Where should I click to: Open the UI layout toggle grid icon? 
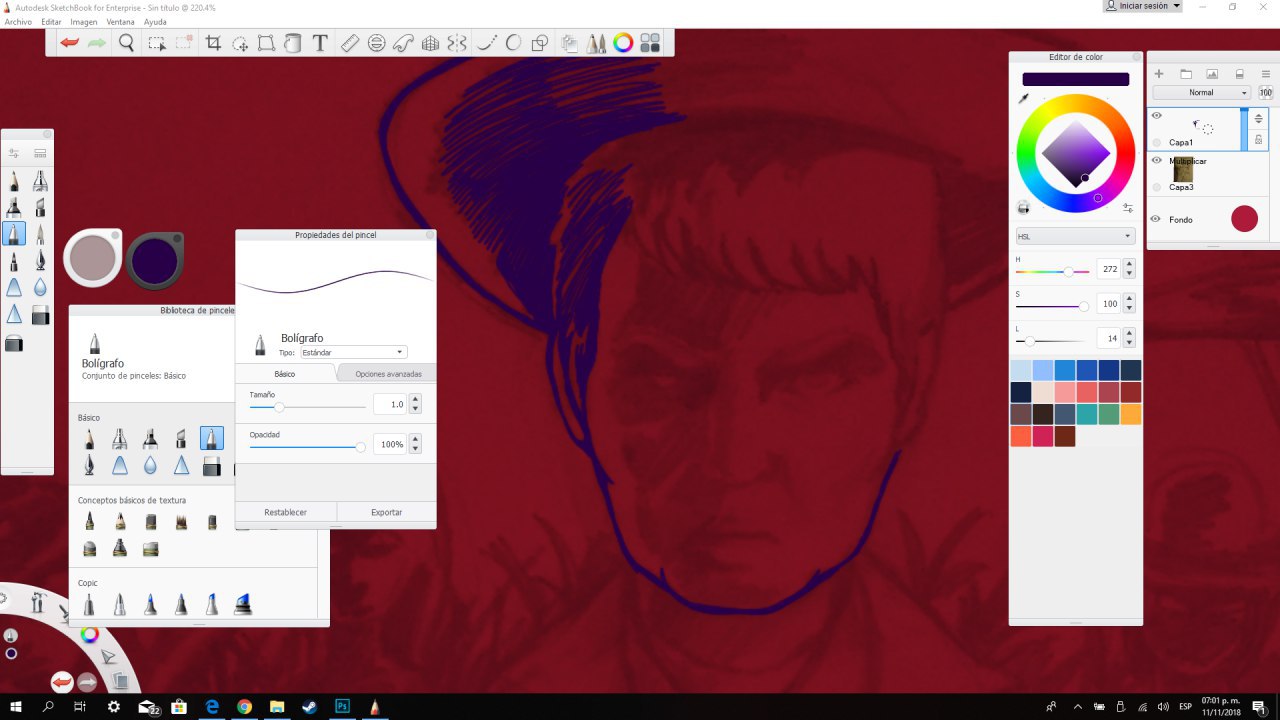pos(650,43)
